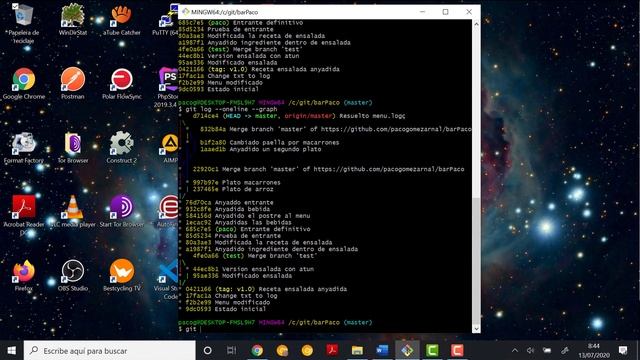Screen dimensions: 640x360
Task: Click '237465e Plato de arroz' line
Action: point(233,189)
